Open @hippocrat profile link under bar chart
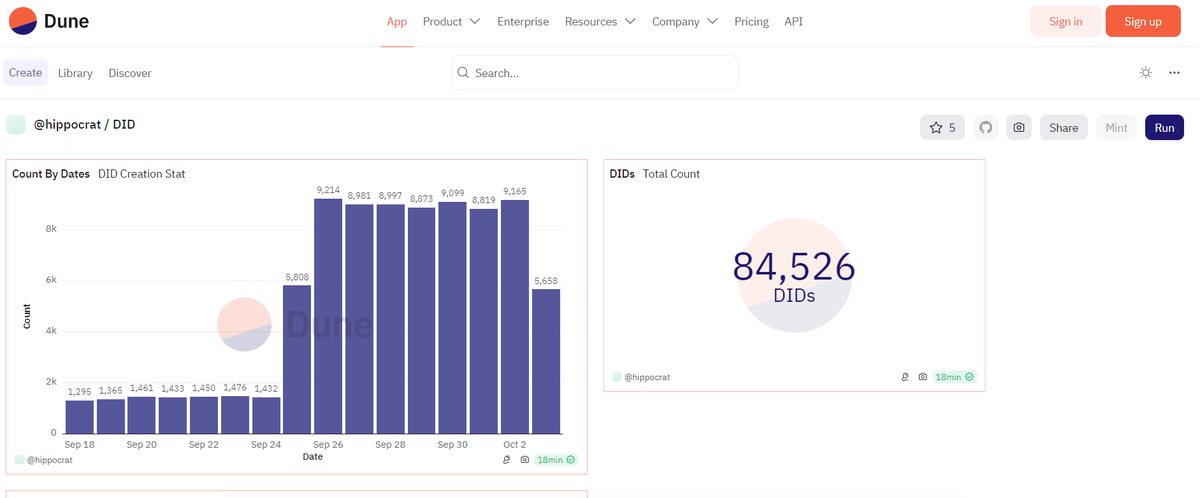Screen dimensions: 1200x498 [x=49, y=460]
